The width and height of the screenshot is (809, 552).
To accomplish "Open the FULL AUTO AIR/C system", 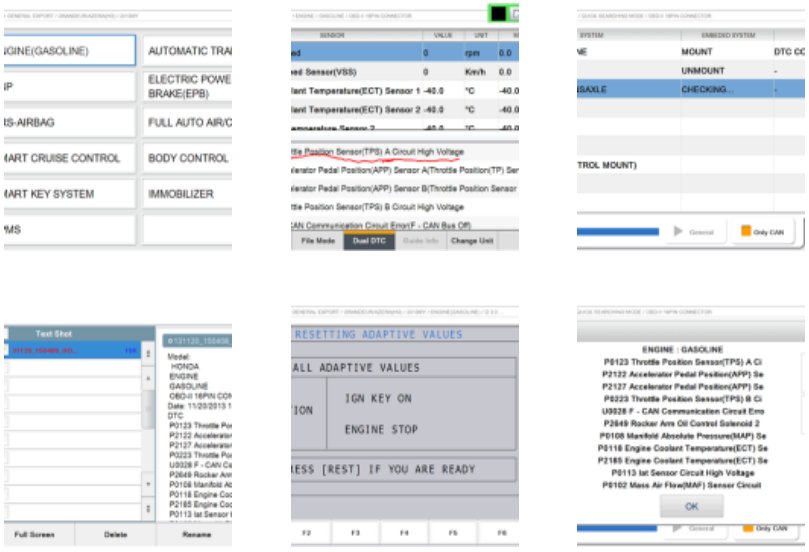I will coord(187,122).
